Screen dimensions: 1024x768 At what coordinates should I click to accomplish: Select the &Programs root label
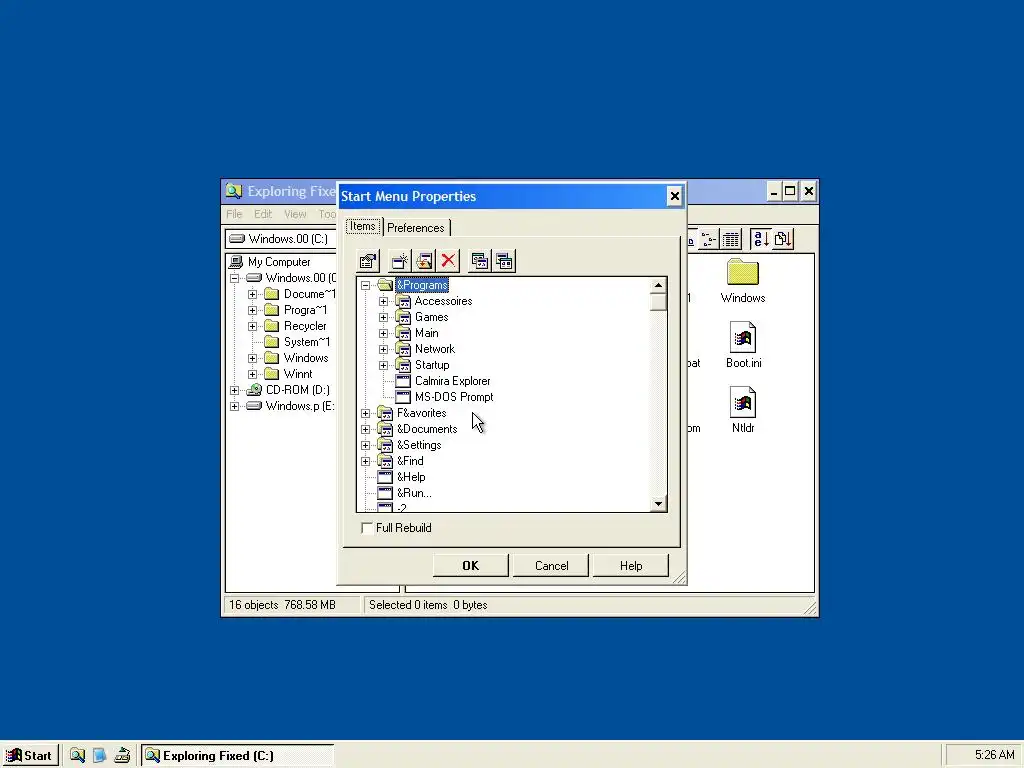coord(422,285)
